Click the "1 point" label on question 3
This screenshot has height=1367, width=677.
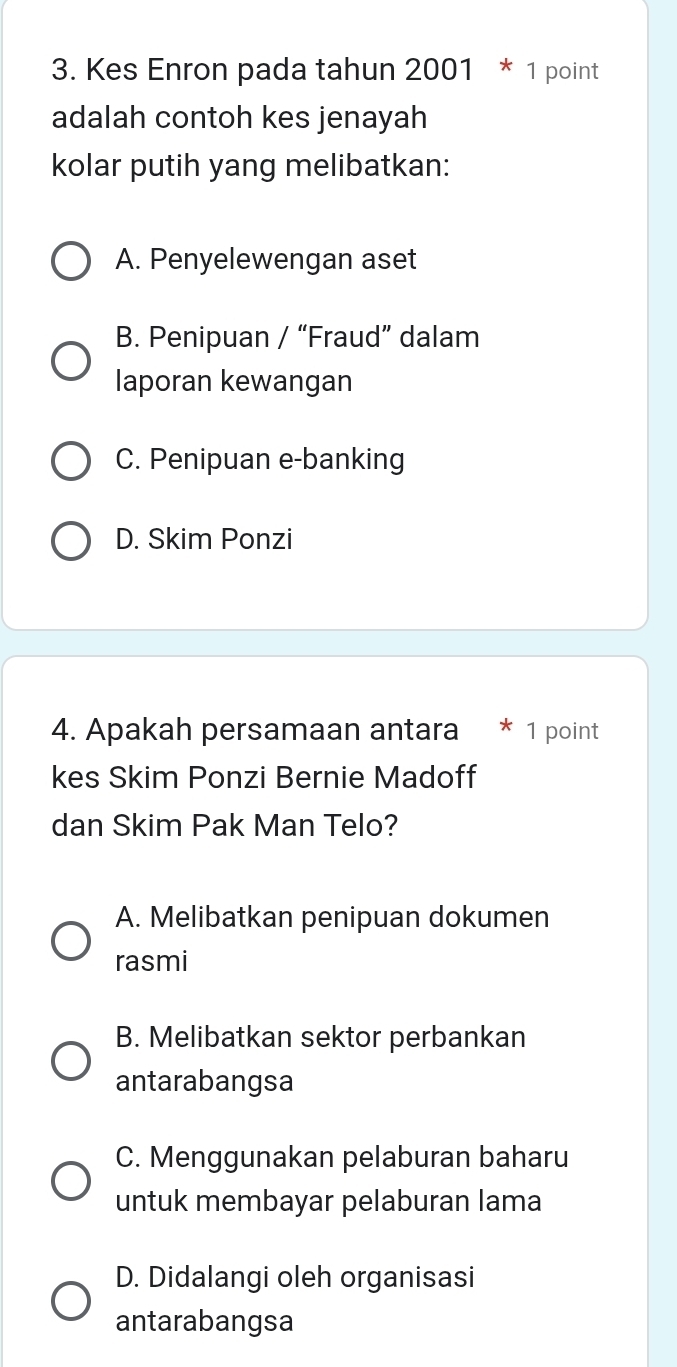(x=562, y=71)
